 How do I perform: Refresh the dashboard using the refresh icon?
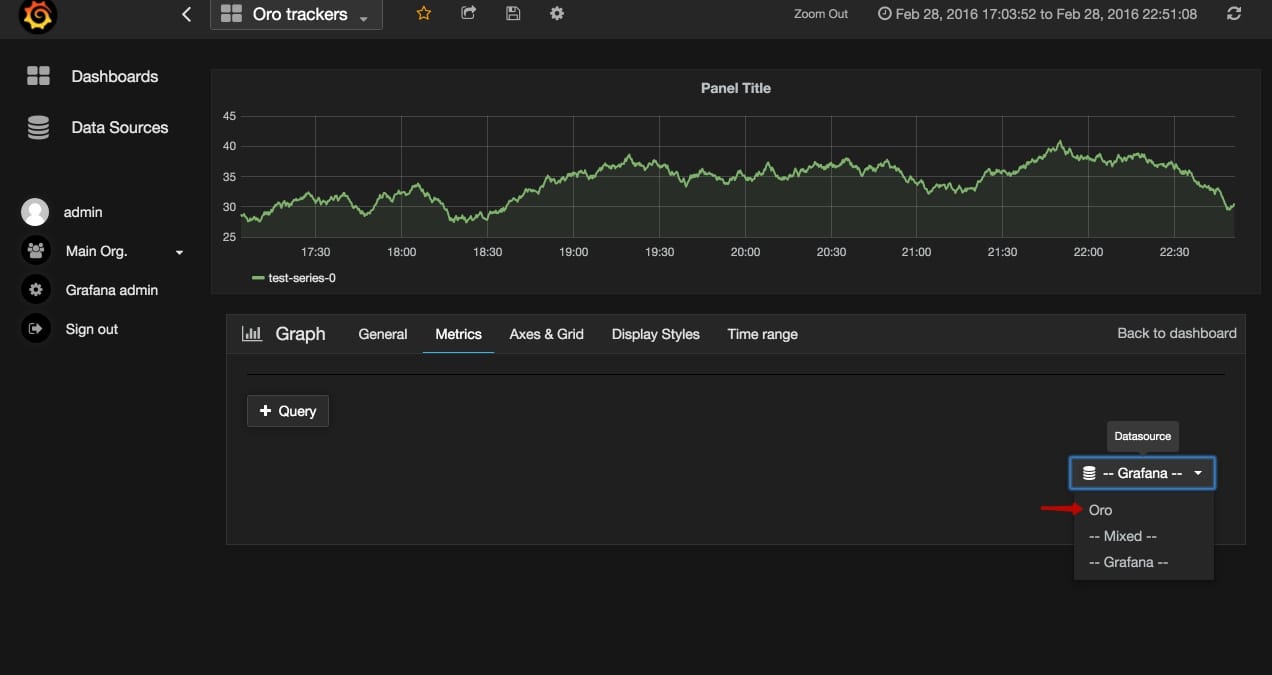[1234, 14]
